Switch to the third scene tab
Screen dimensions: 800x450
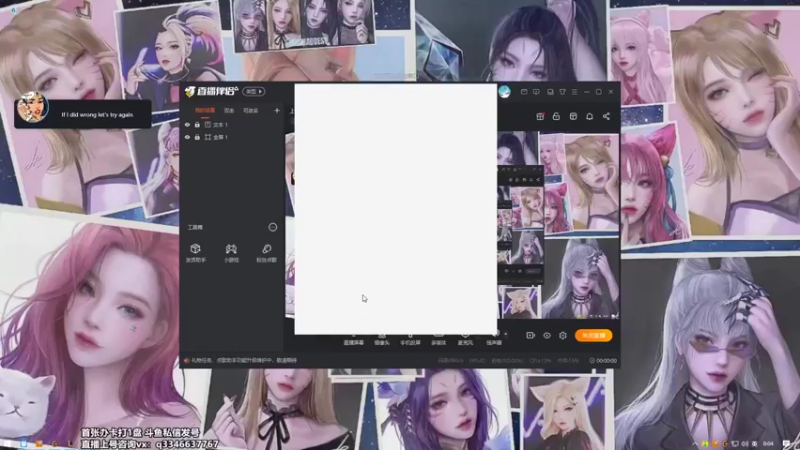point(251,110)
